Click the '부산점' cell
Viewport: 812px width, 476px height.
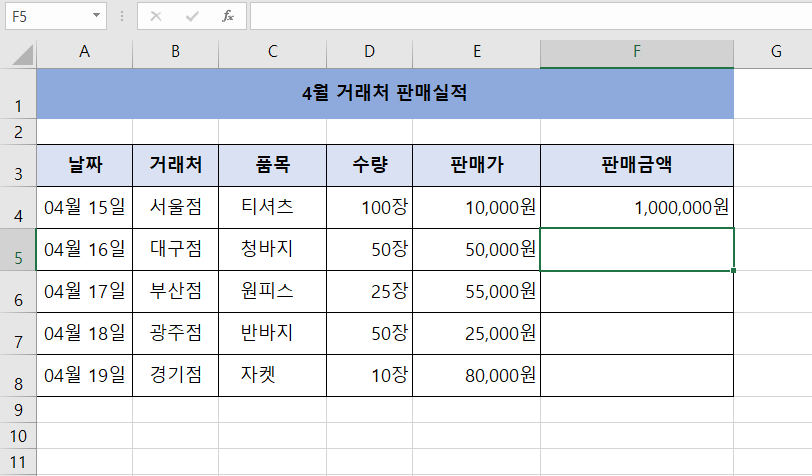[176, 292]
